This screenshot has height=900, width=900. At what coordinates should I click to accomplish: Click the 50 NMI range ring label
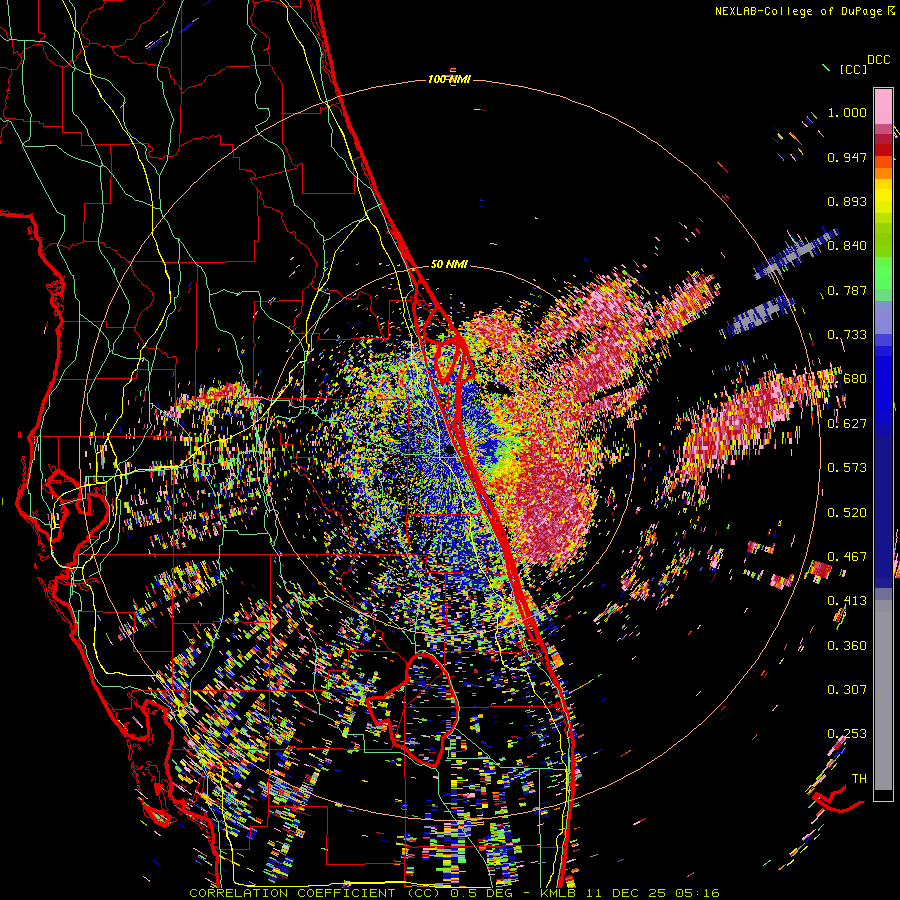click(449, 265)
